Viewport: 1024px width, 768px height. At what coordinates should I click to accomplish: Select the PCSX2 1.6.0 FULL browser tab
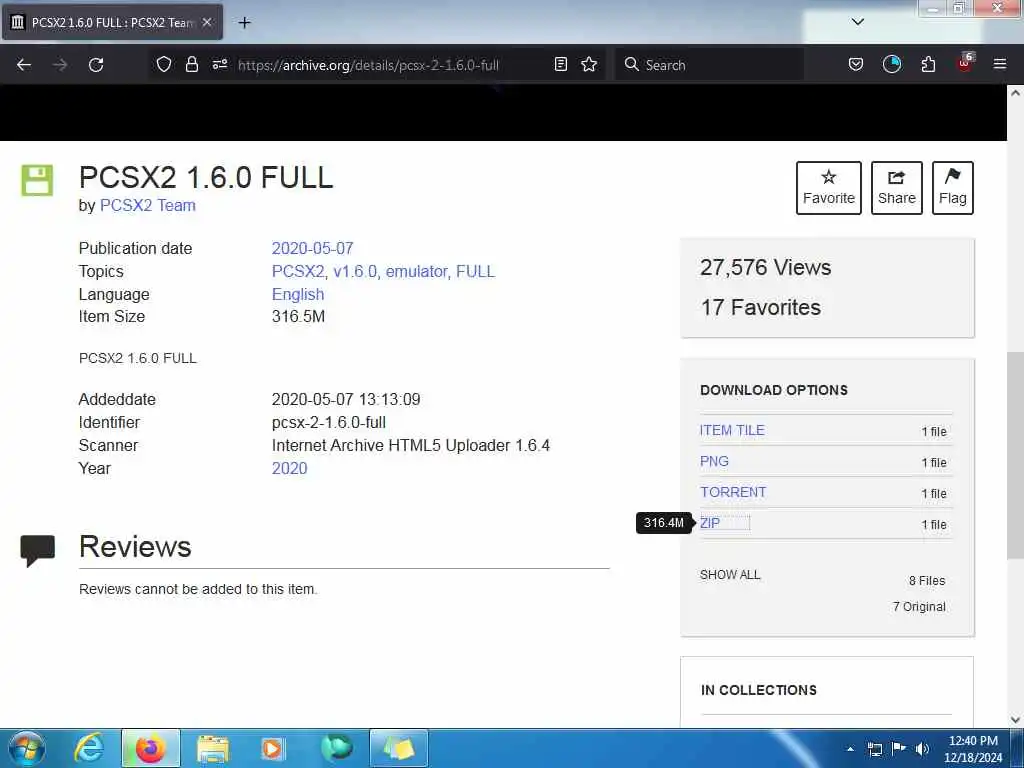point(112,22)
